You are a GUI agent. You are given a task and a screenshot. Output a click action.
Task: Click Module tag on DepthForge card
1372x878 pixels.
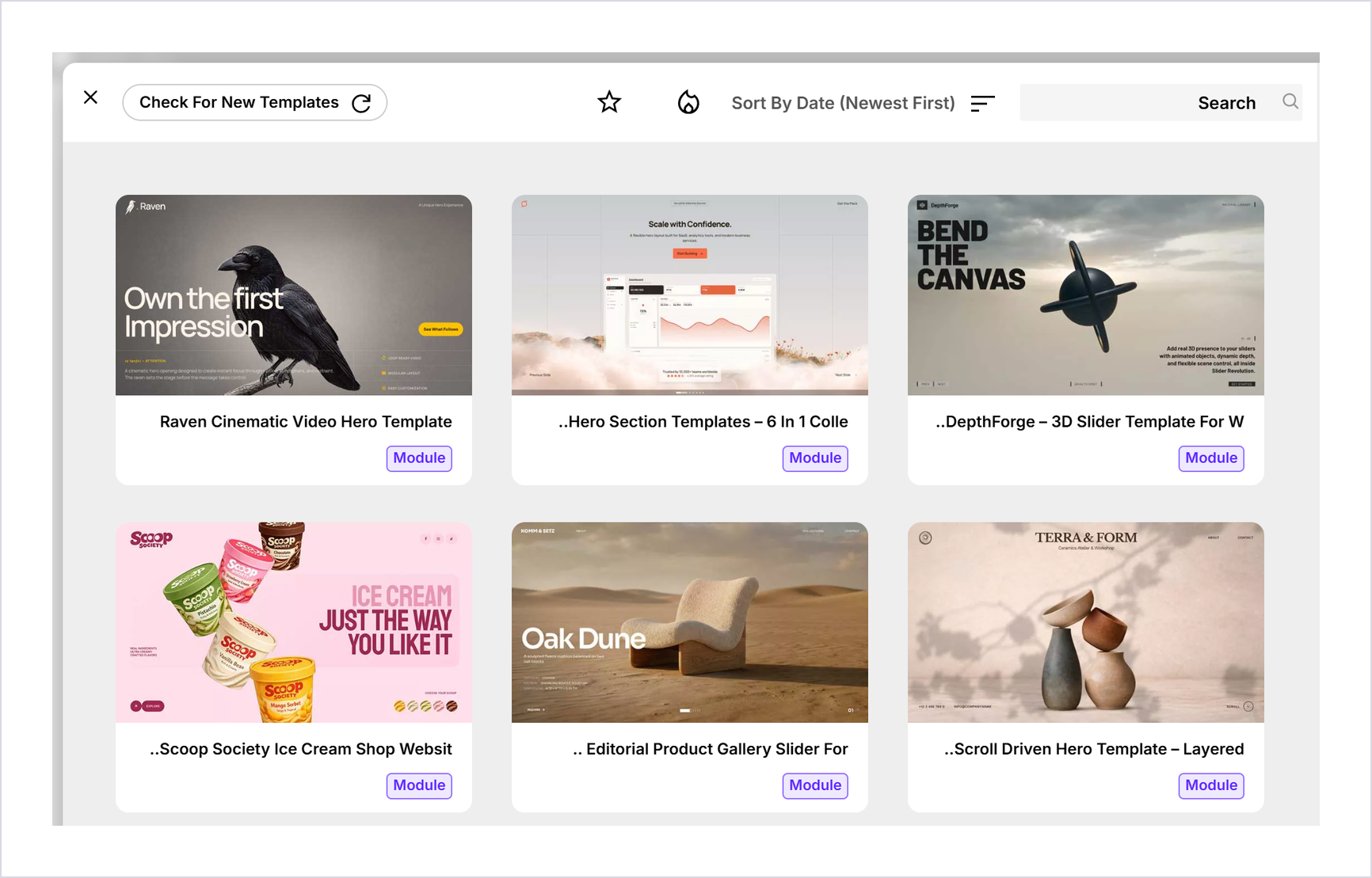pos(1211,458)
